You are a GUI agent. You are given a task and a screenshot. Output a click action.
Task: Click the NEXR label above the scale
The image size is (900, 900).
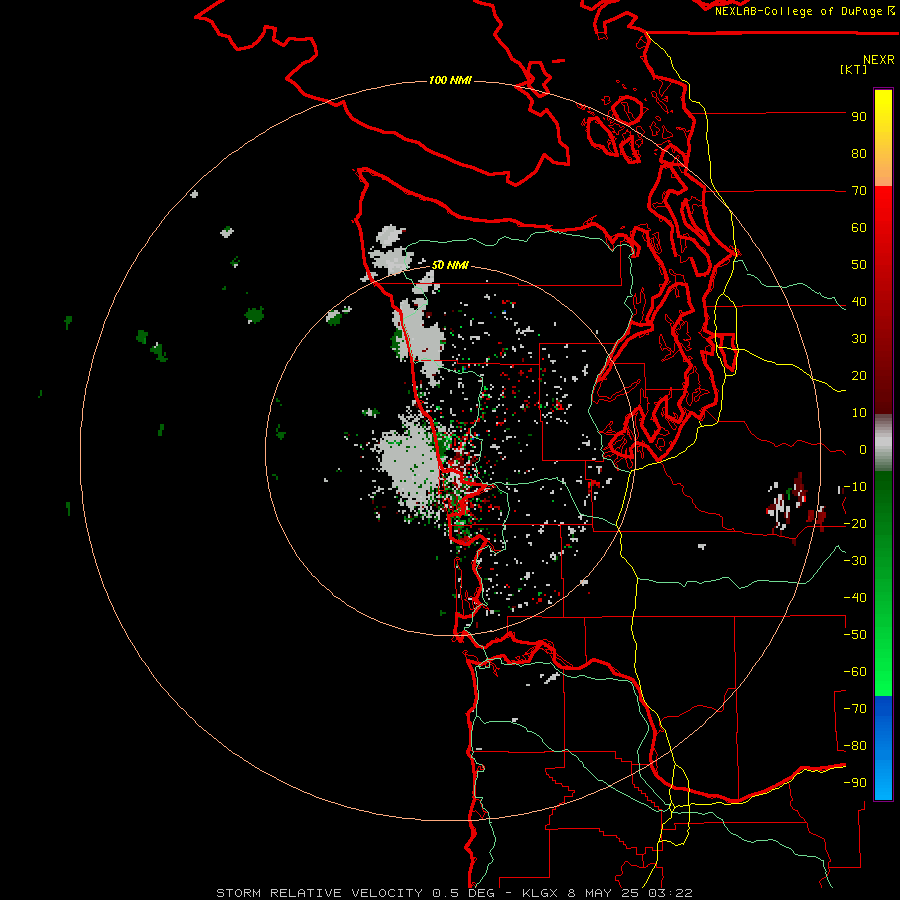(878, 60)
